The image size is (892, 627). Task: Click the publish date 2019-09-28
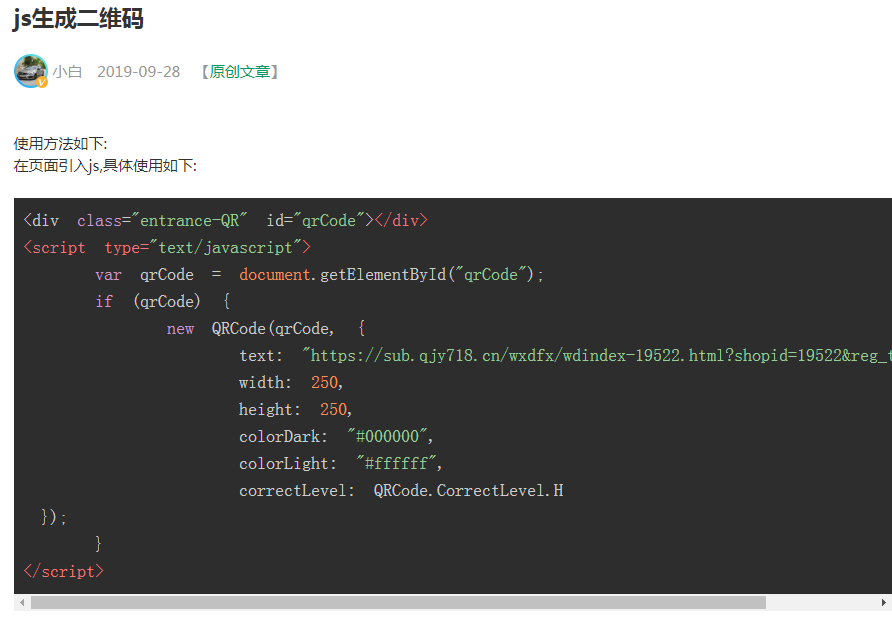139,71
